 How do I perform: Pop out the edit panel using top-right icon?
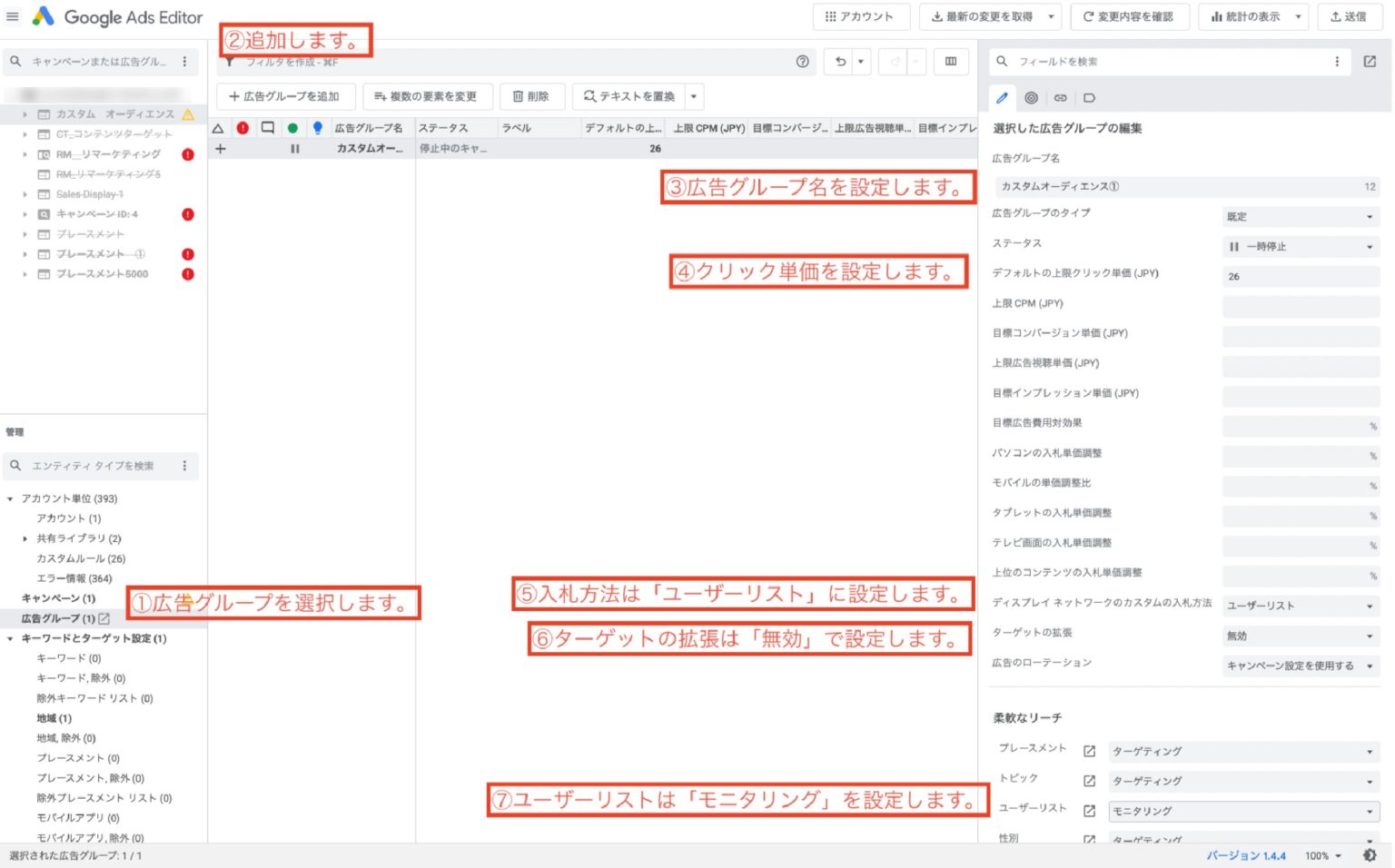click(1370, 62)
